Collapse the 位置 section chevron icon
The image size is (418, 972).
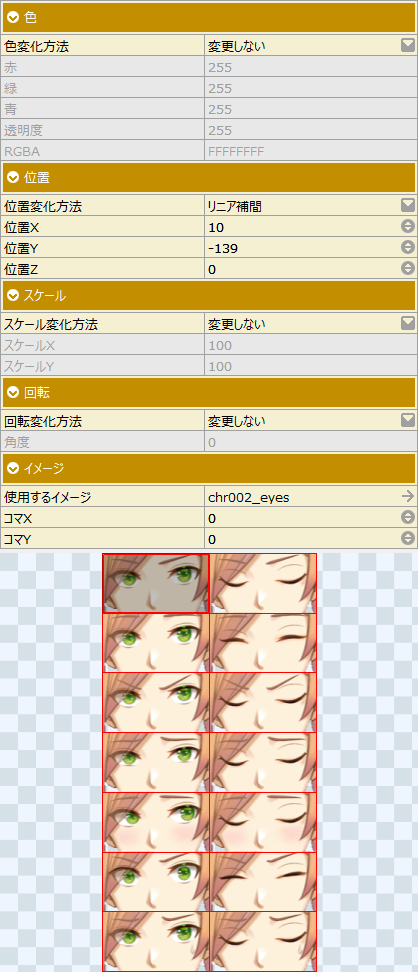12,178
